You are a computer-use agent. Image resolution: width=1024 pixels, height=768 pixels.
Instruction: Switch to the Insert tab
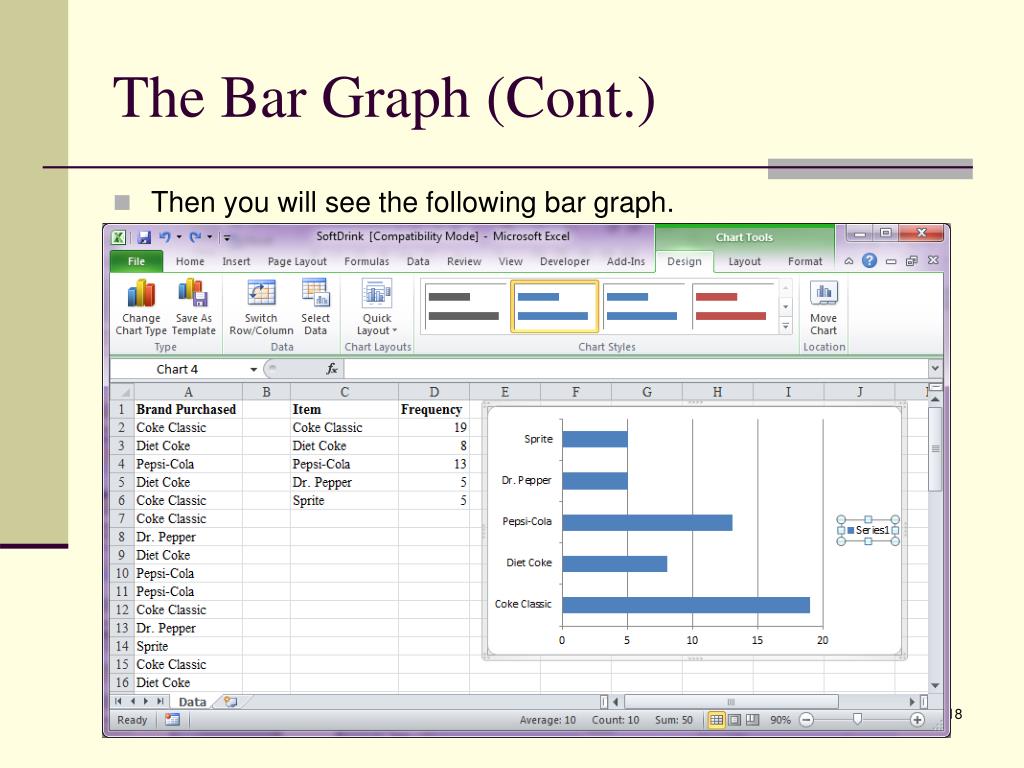[236, 261]
